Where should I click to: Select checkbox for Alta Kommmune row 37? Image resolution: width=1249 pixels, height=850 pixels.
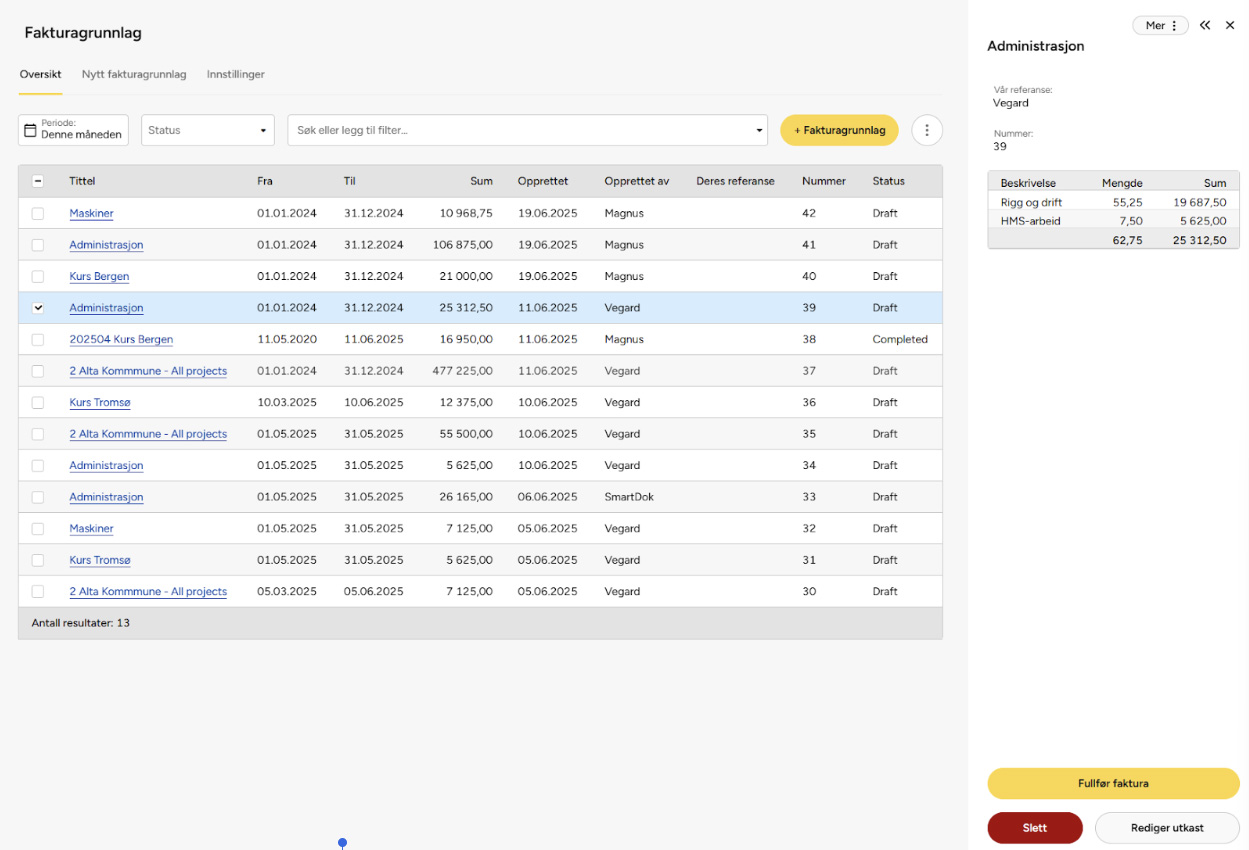(38, 371)
